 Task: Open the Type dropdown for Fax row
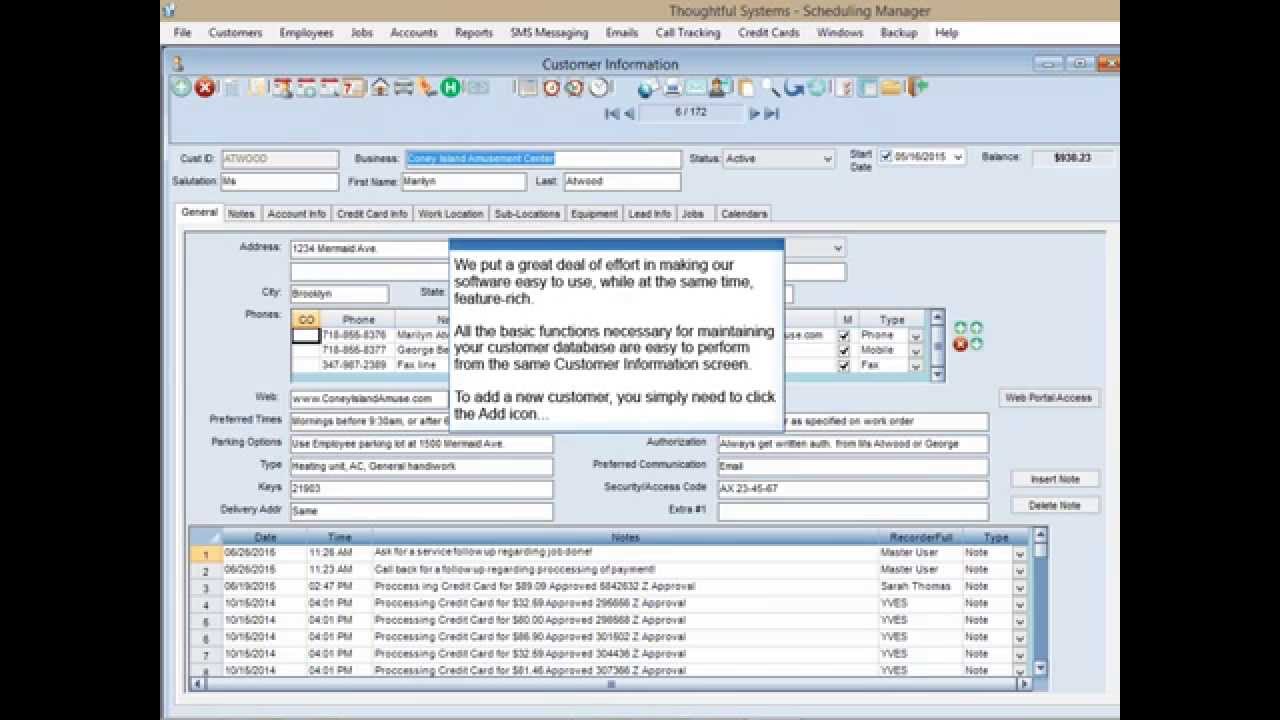pos(915,365)
